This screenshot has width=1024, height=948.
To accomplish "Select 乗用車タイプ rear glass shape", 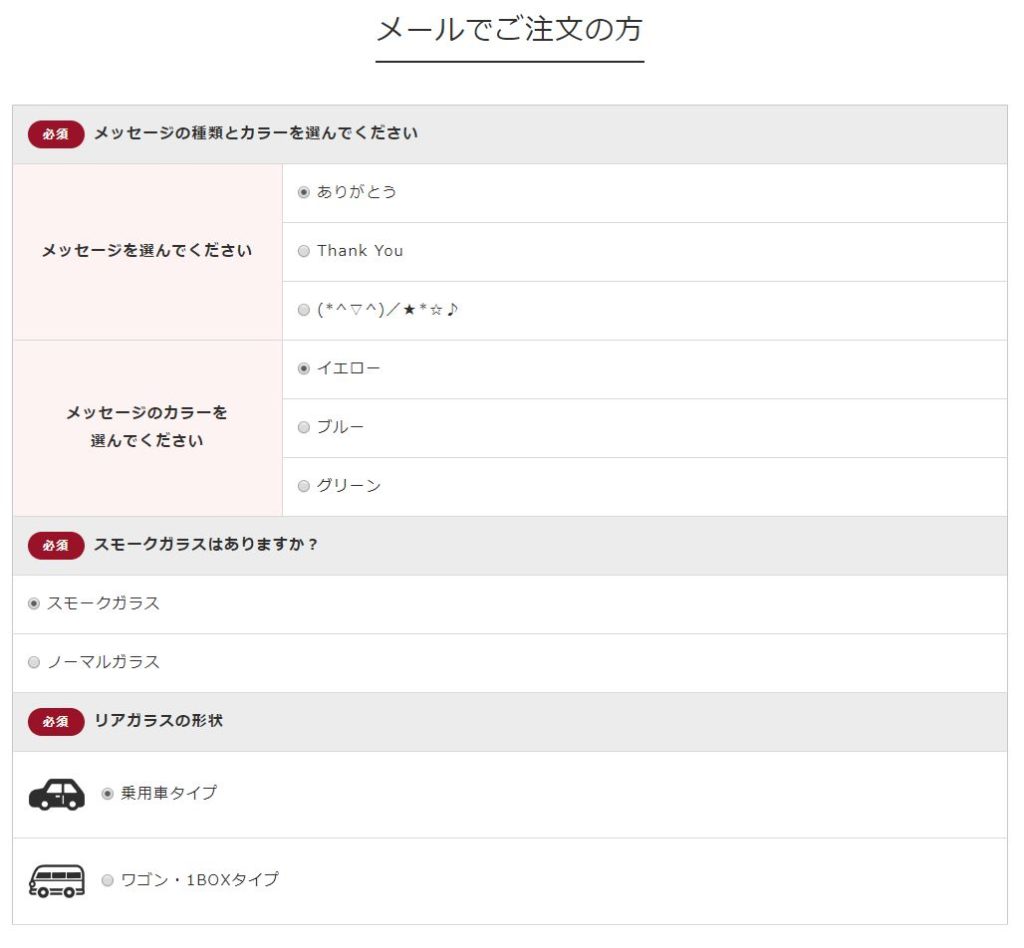I will (x=108, y=794).
